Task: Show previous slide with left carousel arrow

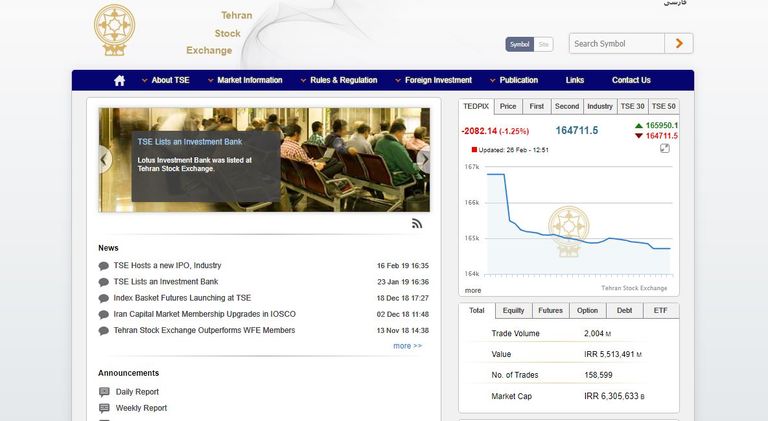Action: (x=104, y=160)
